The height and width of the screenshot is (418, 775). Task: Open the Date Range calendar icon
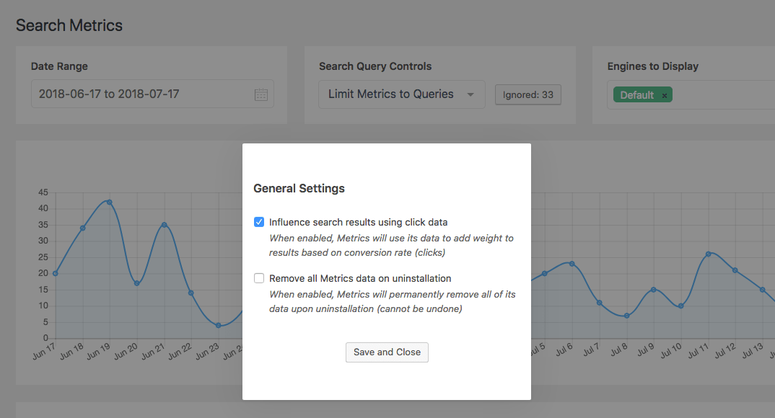click(x=261, y=94)
